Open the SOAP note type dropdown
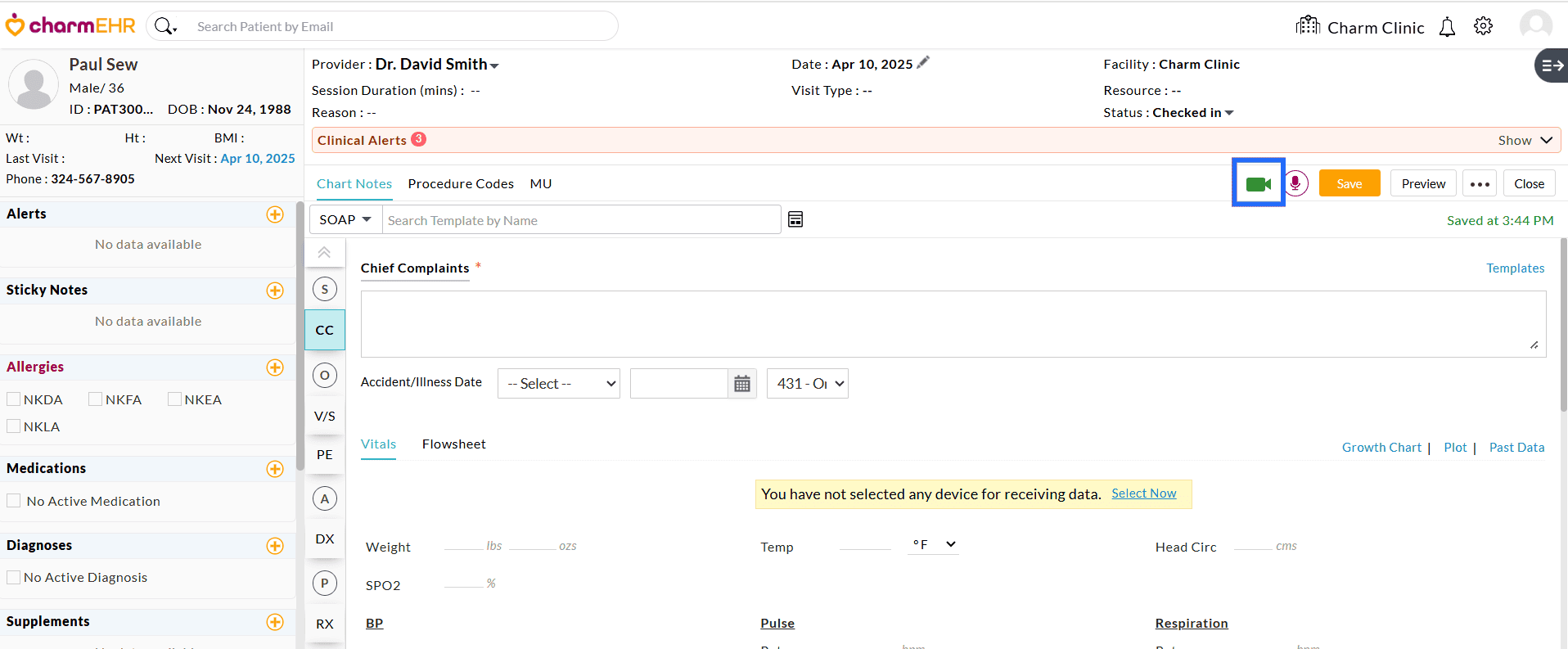The image size is (1568, 649). (345, 219)
